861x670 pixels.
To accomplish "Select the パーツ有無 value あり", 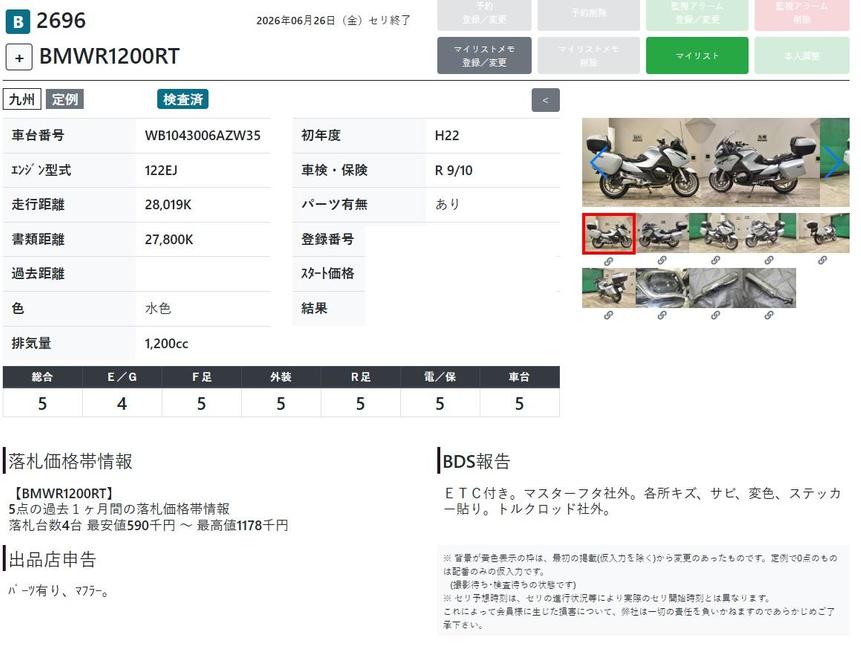I will [x=448, y=204].
